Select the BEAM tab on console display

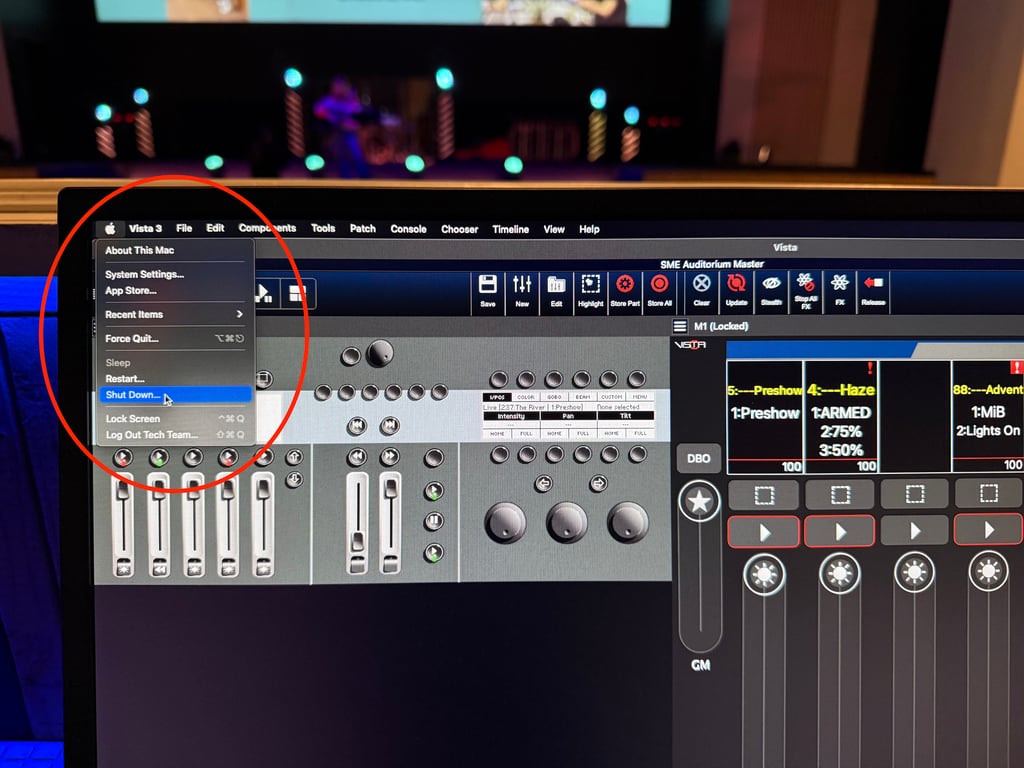point(583,397)
